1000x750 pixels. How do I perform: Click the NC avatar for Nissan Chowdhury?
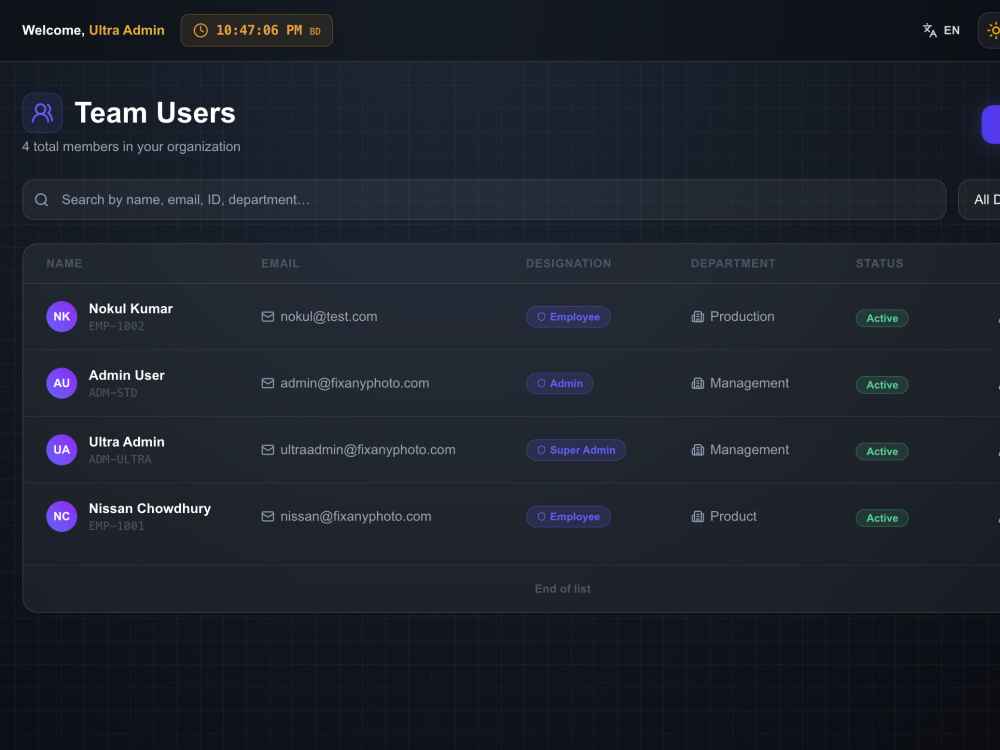(62, 517)
